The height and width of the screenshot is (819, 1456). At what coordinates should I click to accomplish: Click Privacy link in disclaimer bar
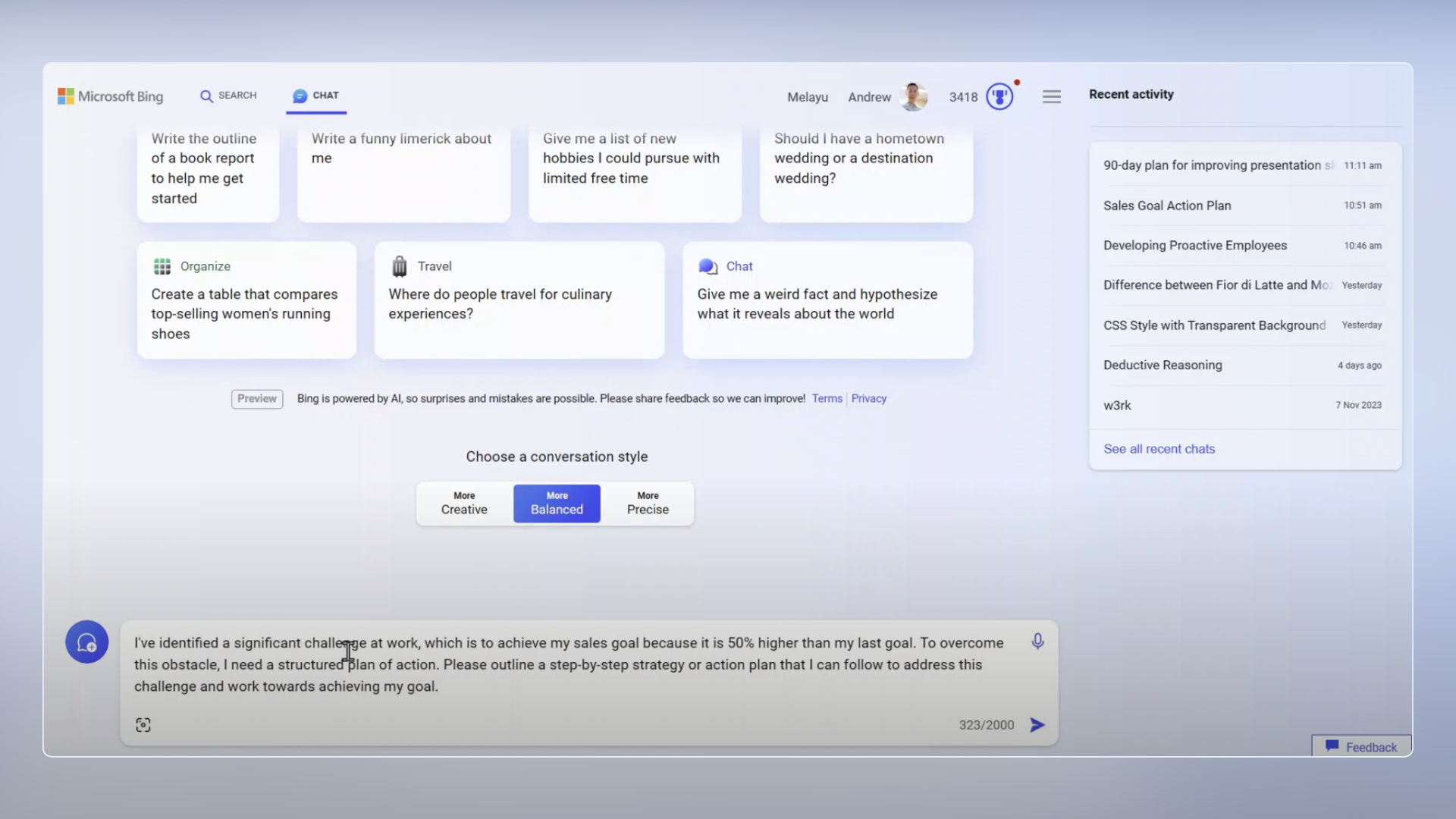(869, 398)
